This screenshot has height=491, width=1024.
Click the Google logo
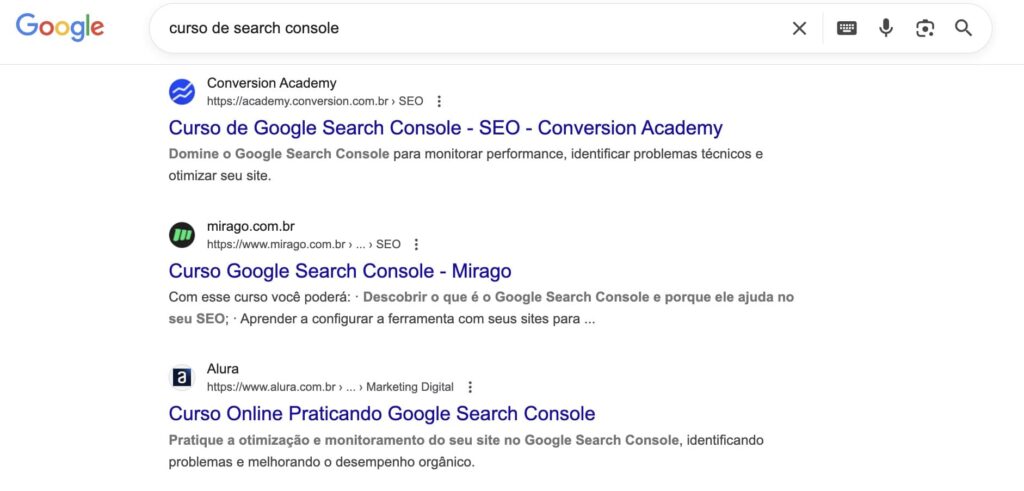[60, 28]
